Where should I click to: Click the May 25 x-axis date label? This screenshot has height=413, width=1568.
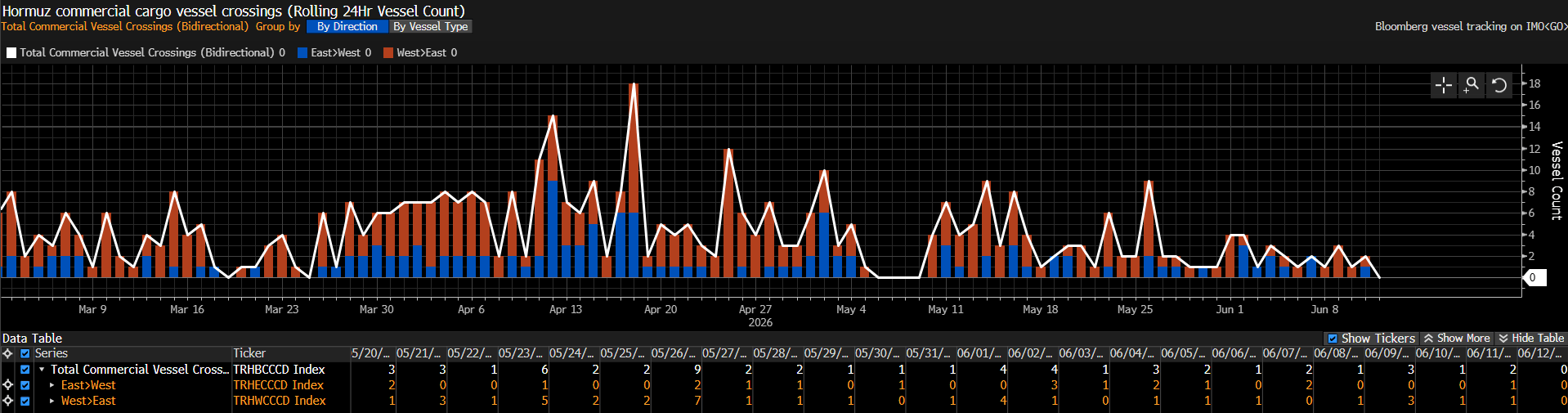click(x=1135, y=310)
